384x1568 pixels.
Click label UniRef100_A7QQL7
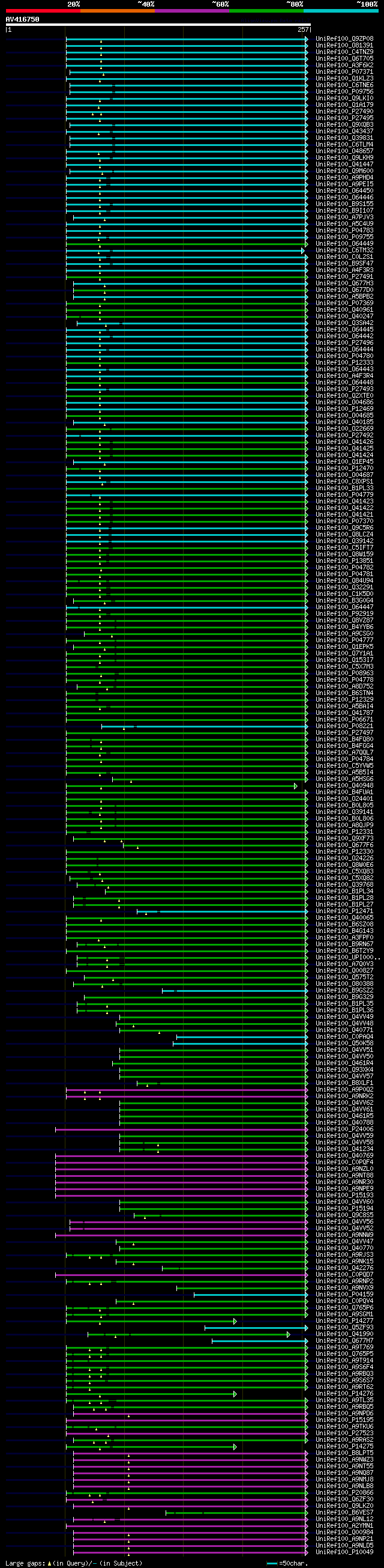pyautogui.click(x=344, y=753)
